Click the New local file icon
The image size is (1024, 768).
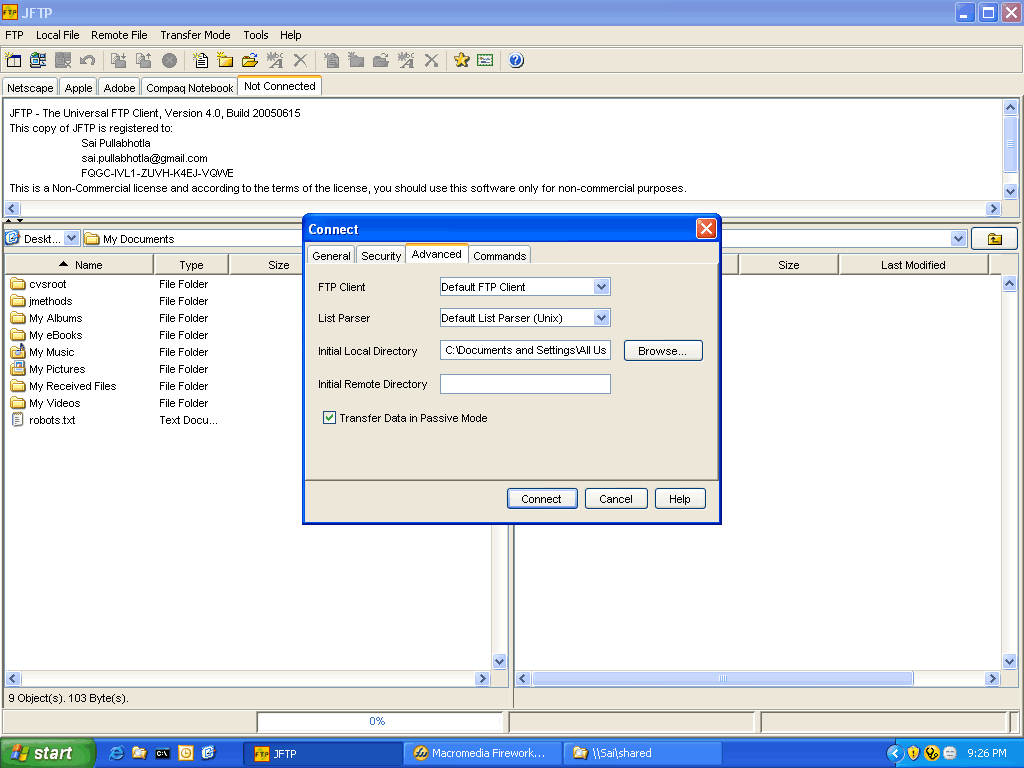click(x=200, y=61)
